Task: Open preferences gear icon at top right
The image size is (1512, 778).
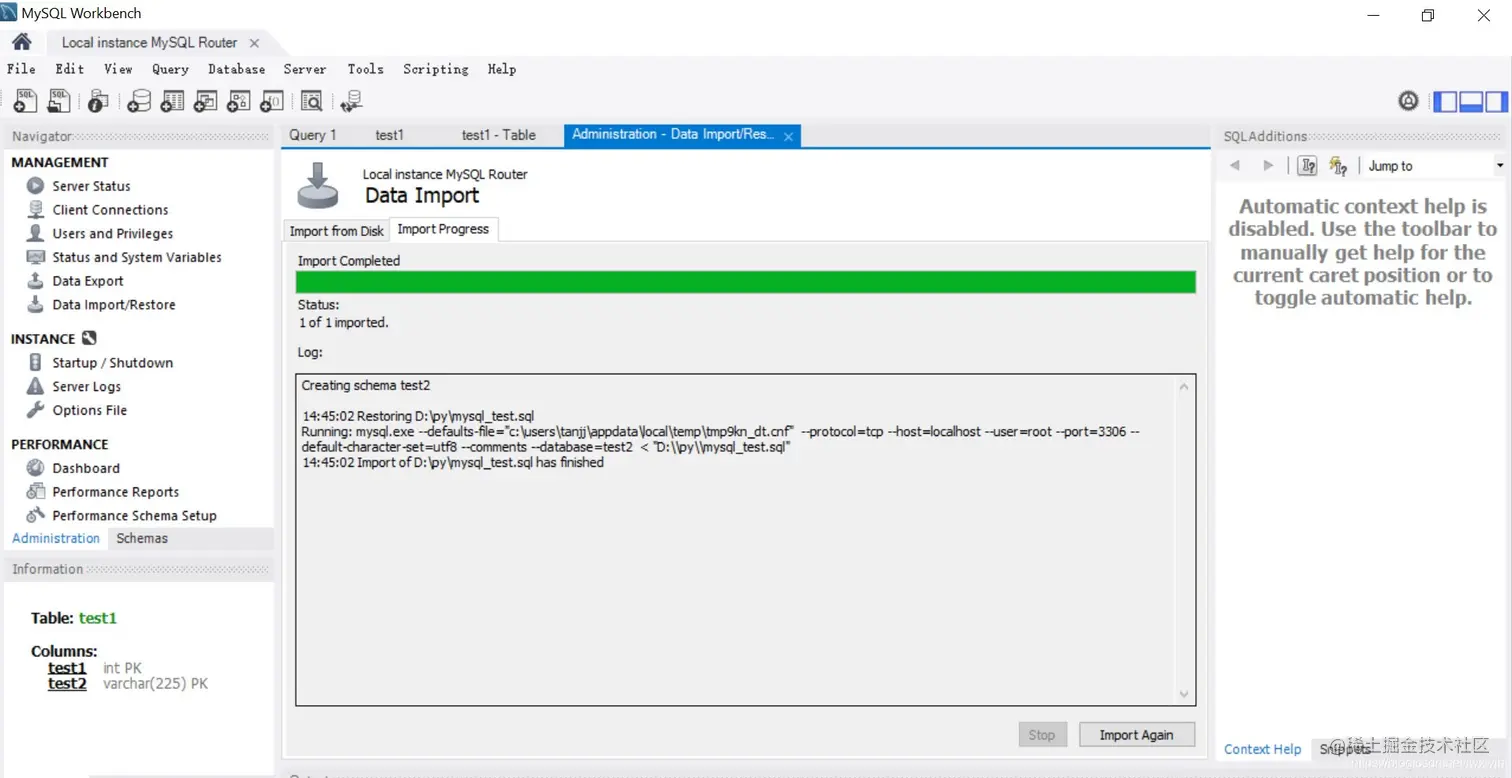Action: pyautogui.click(x=1408, y=101)
